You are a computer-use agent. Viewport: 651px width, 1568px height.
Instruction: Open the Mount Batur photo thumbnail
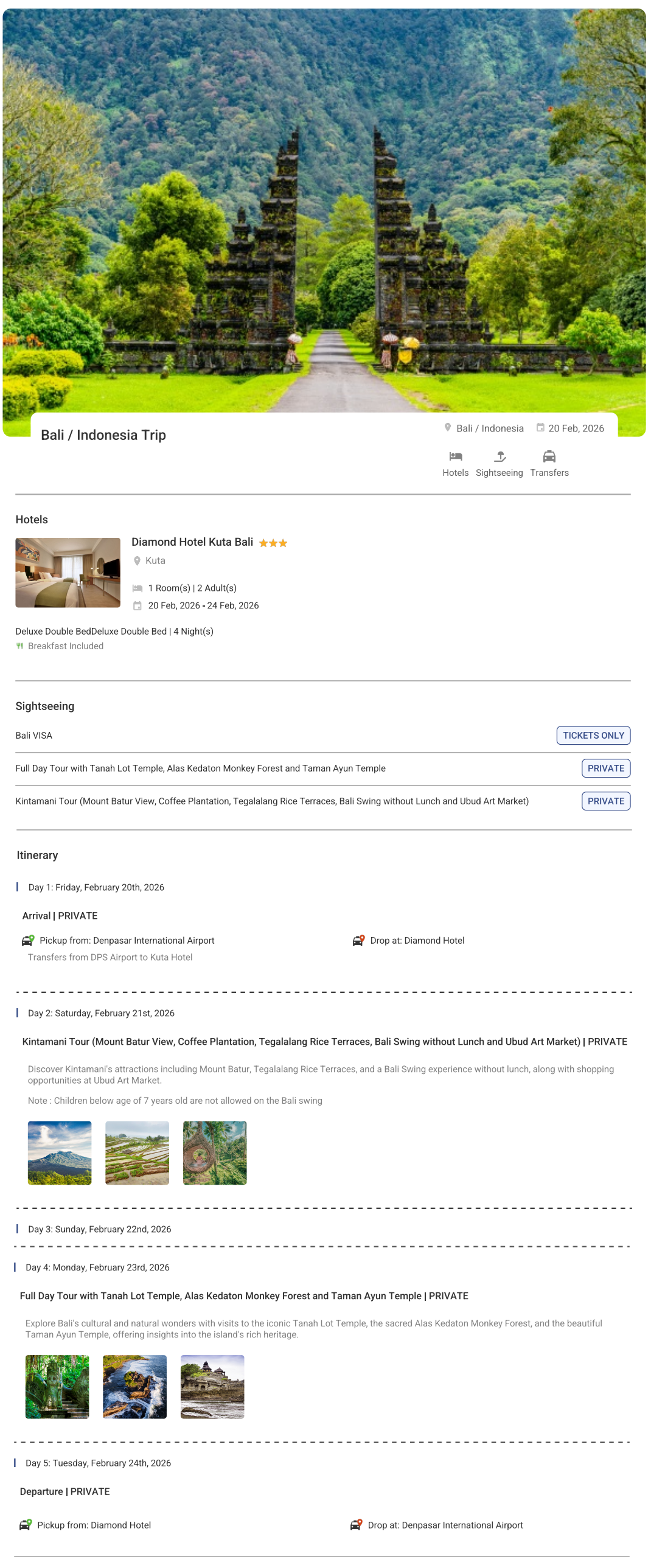pyautogui.click(x=60, y=1153)
